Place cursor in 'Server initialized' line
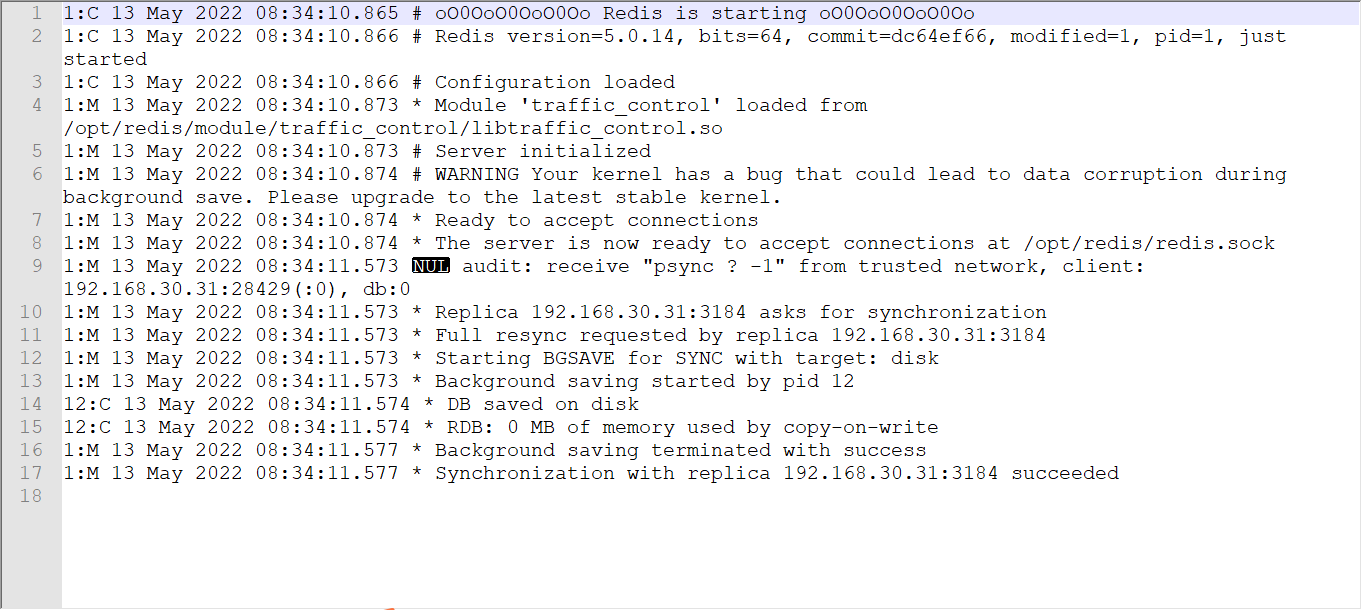 coord(542,151)
